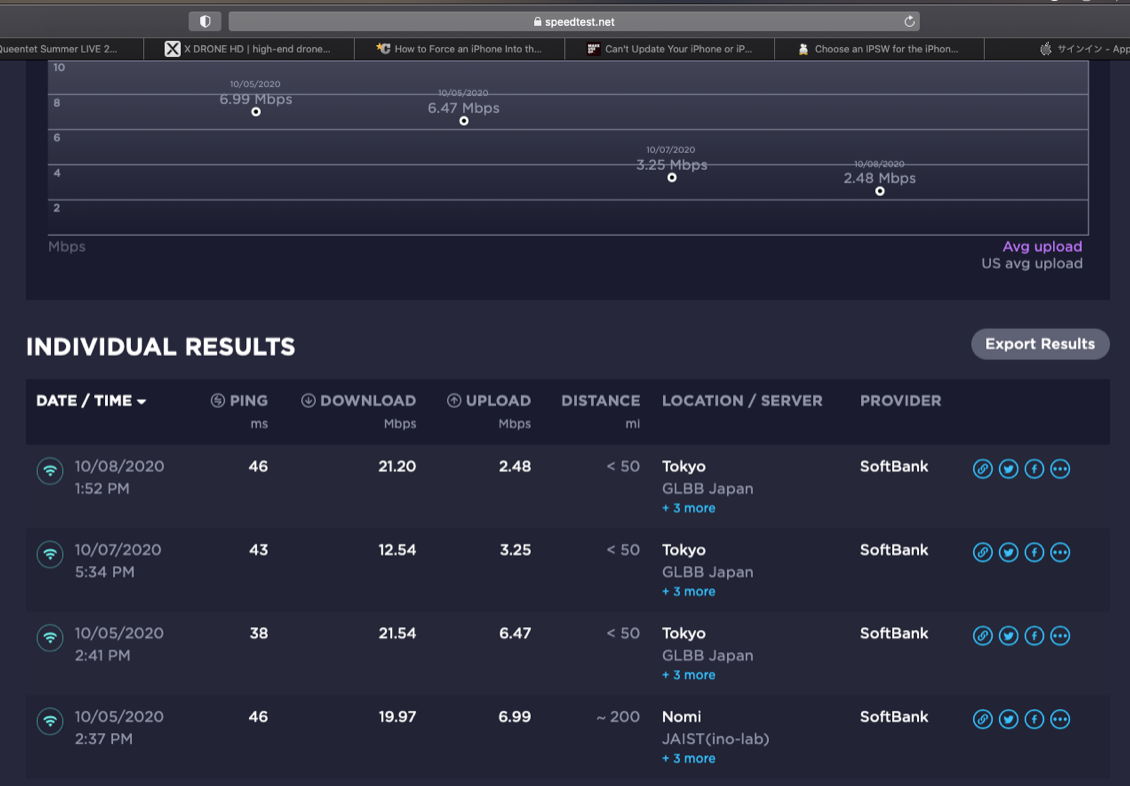The image size is (1130, 786).
Task: Expand '+ 3 more' under 10/07/2020 Tokyo
Action: (689, 591)
